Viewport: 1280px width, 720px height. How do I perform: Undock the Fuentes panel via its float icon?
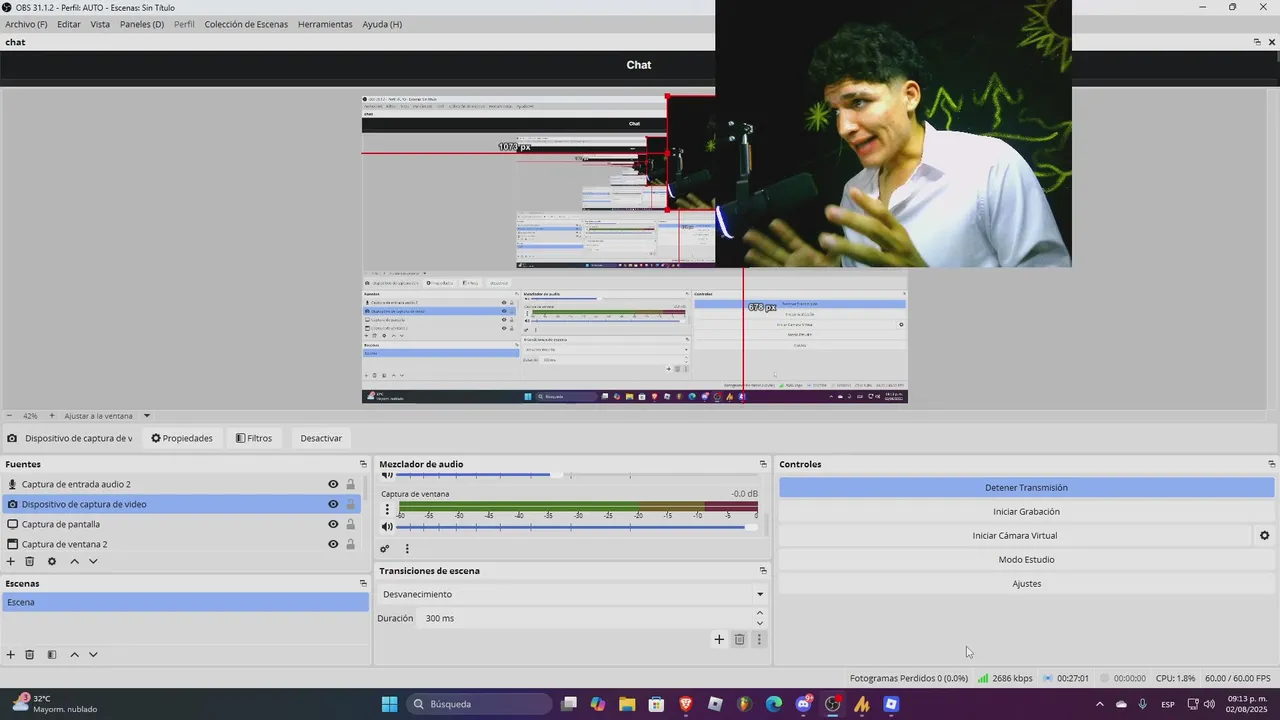click(x=363, y=464)
